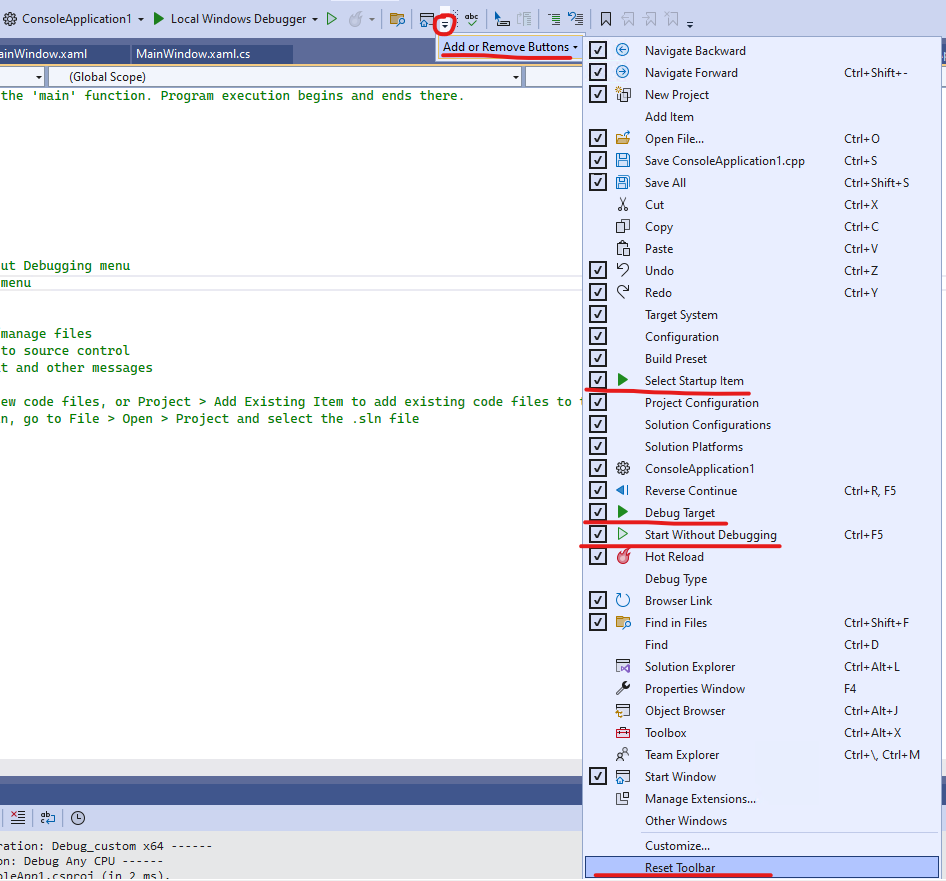Click the green Local Windows Debugger play icon
This screenshot has height=881, width=946.
[x=159, y=19]
